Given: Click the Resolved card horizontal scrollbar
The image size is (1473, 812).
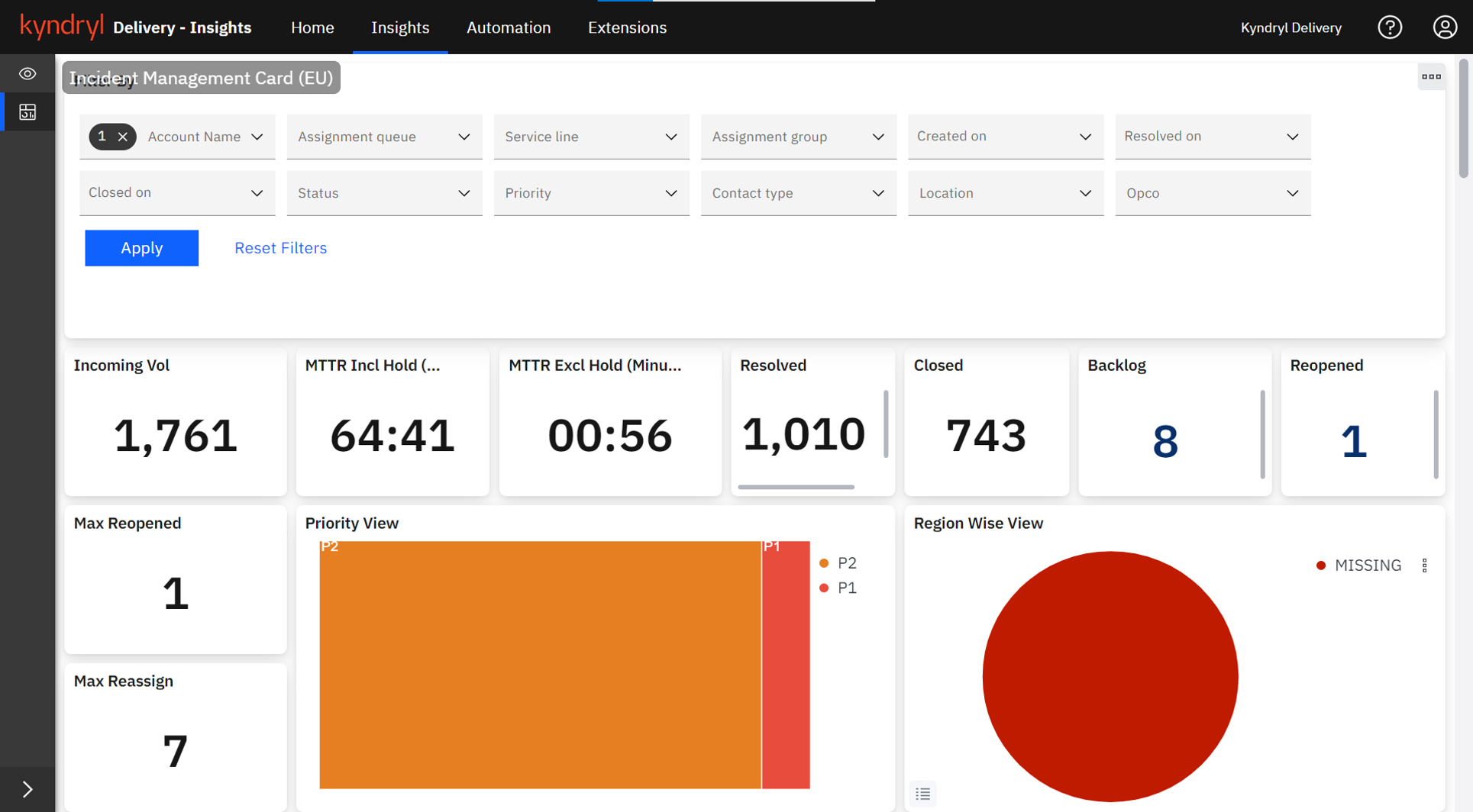Looking at the screenshot, I should [796, 487].
